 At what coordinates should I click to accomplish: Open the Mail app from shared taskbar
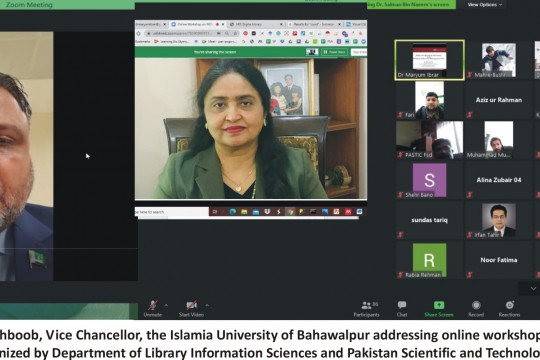(x=256, y=212)
